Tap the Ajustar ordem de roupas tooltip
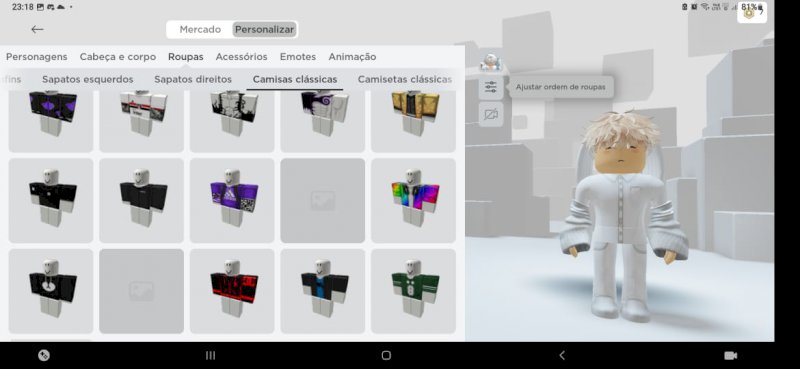 [560, 87]
